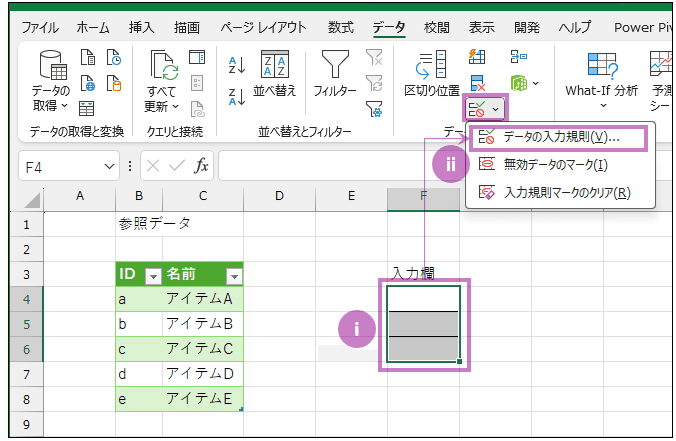Sort descending with the Z-A icon
676x441 pixels.
coord(237,97)
